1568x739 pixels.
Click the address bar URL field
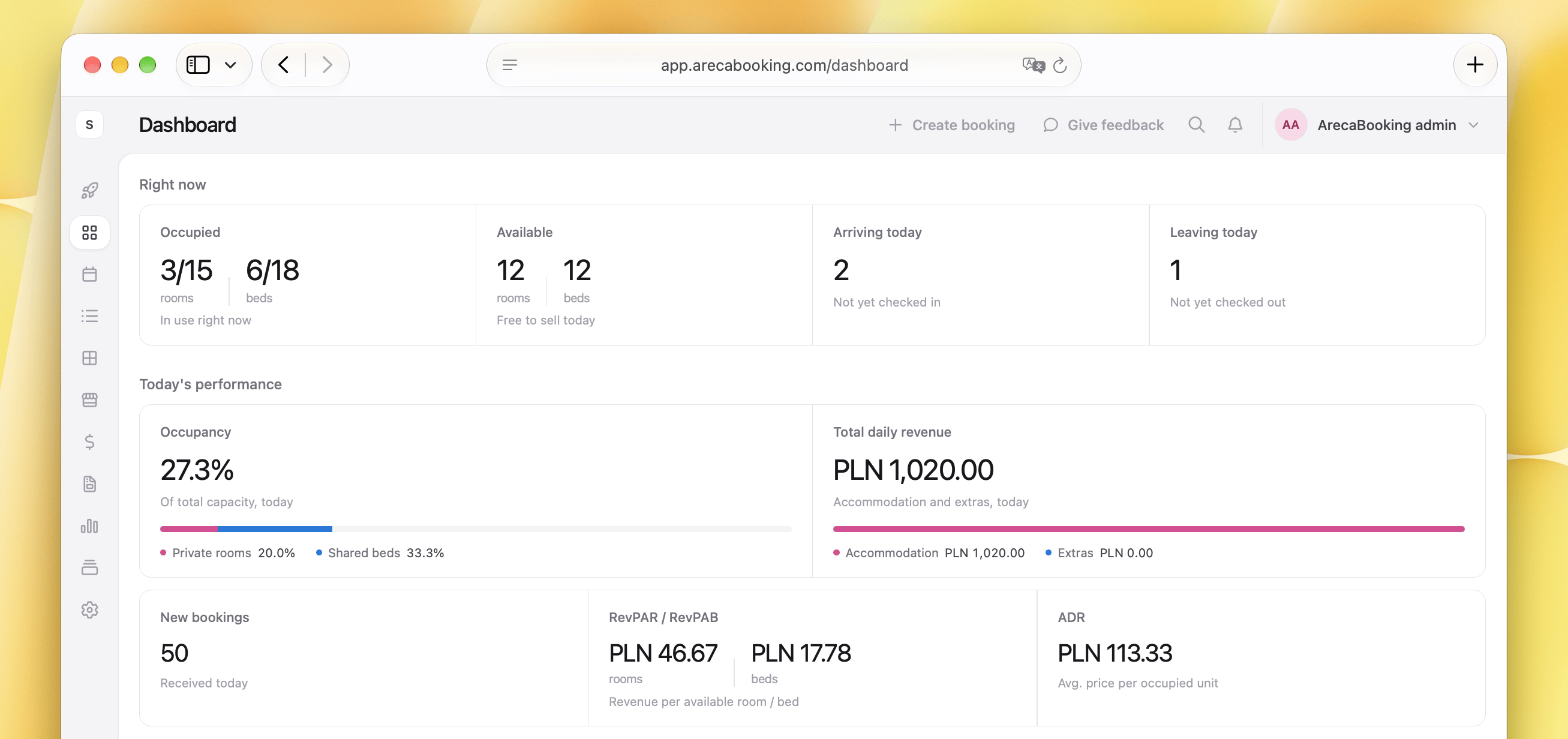pos(784,65)
